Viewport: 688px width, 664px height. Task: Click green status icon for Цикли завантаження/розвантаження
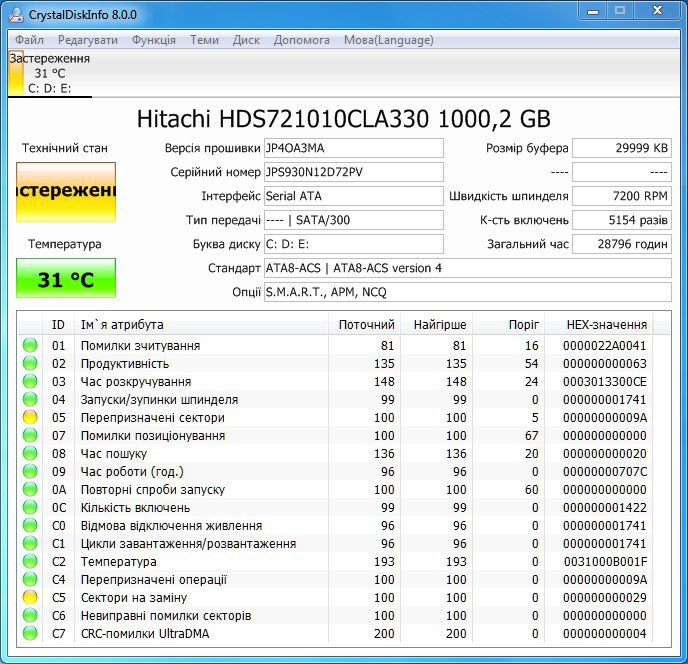pyautogui.click(x=30, y=543)
